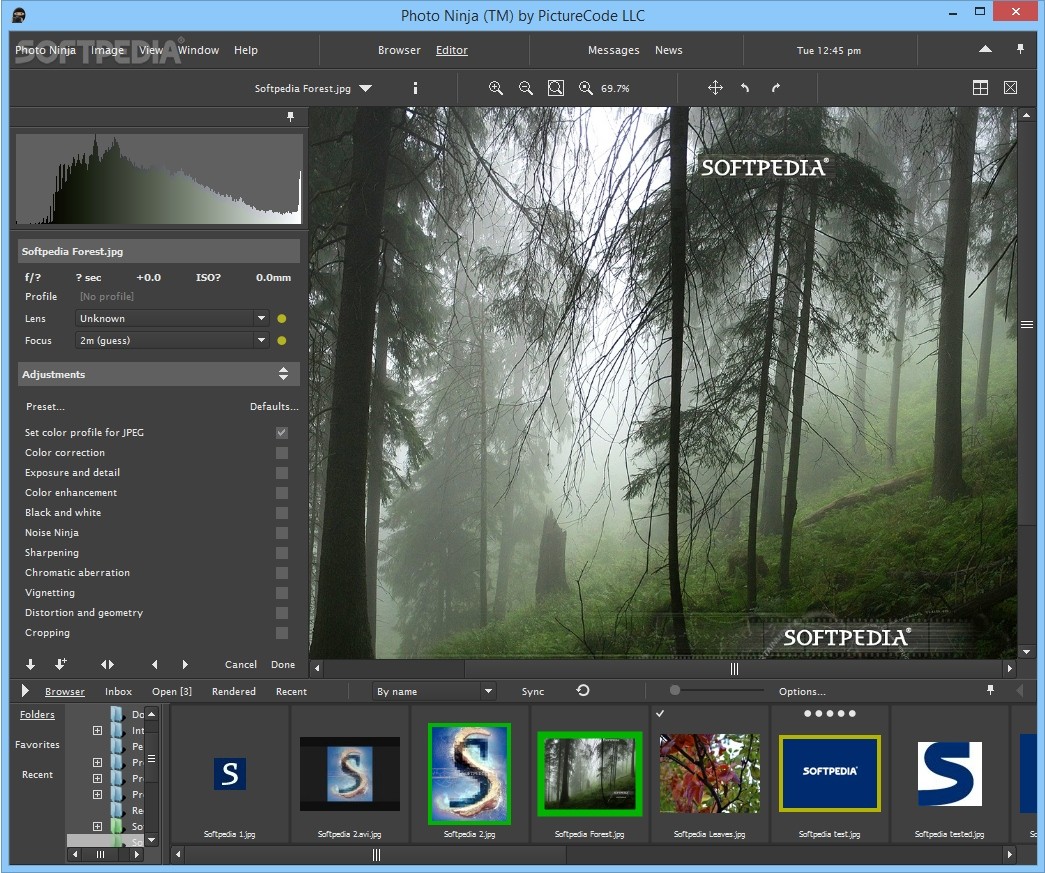Click the down arrow with plus icon
Viewport: 1045px width, 873px height.
(x=61, y=664)
